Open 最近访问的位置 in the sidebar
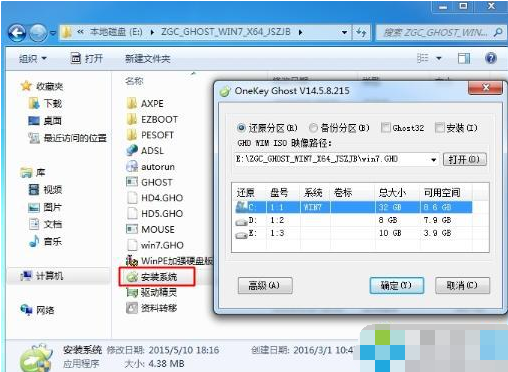This screenshot has height=372, width=508. point(68,138)
